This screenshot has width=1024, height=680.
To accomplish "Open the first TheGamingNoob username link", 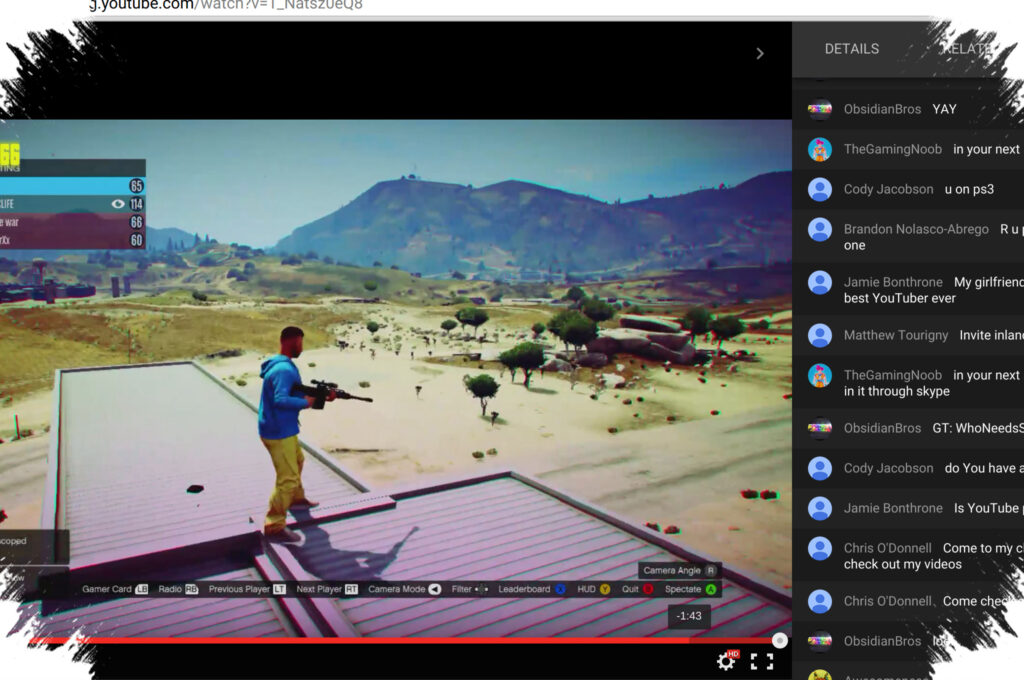I will tap(893, 149).
